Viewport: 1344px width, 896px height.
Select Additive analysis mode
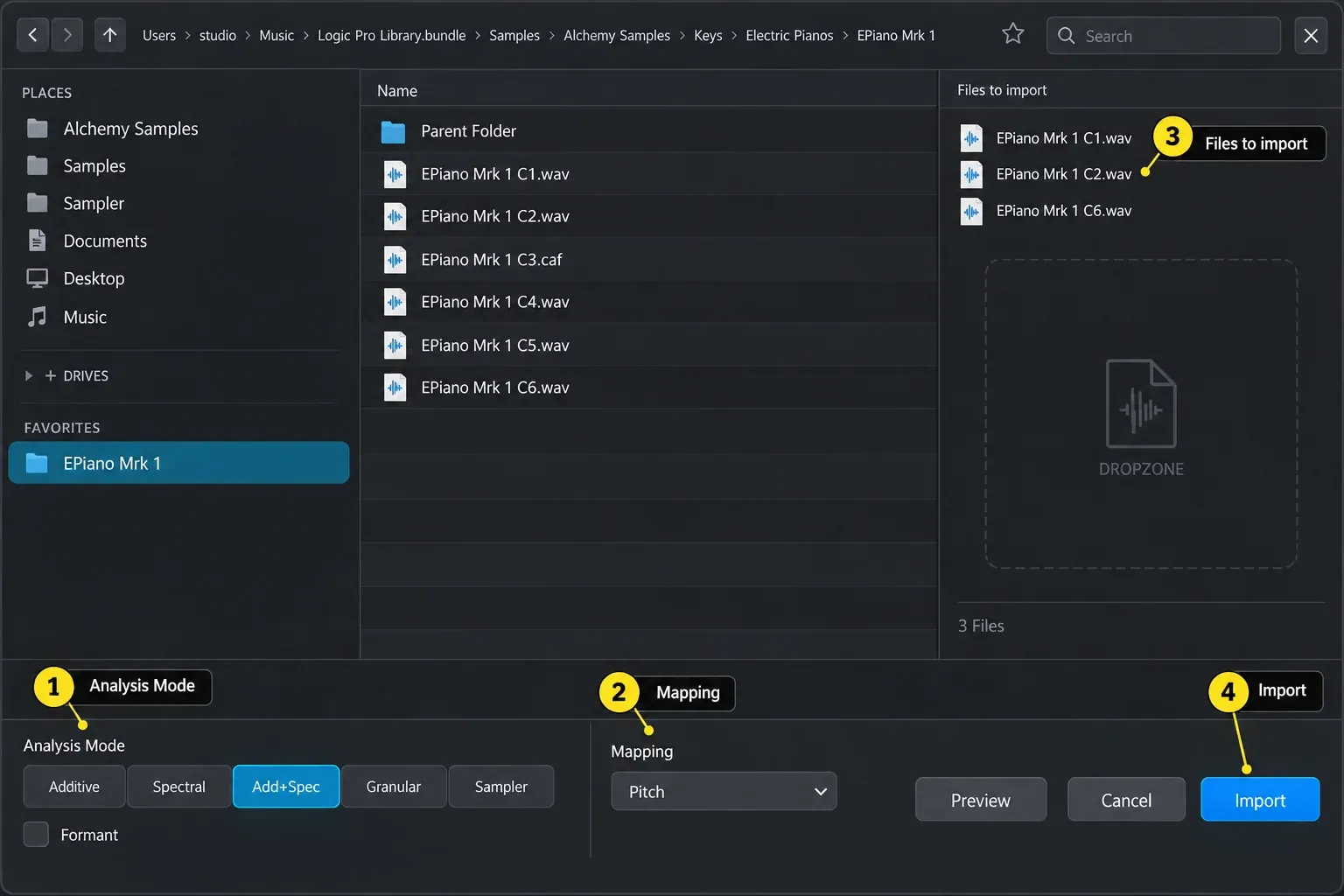74,787
